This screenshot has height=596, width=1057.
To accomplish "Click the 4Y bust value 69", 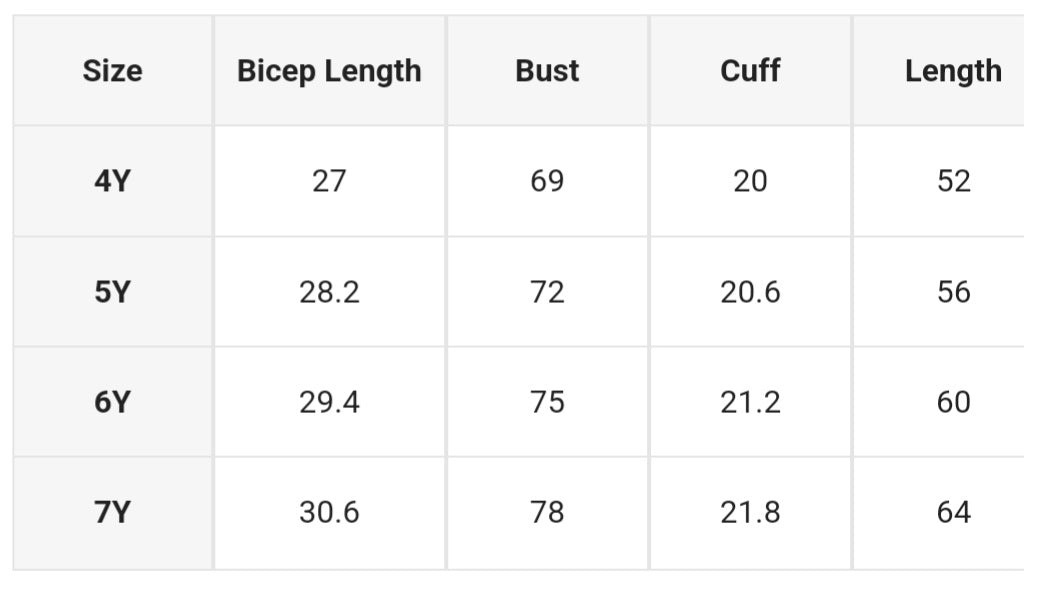I will coord(547,181).
